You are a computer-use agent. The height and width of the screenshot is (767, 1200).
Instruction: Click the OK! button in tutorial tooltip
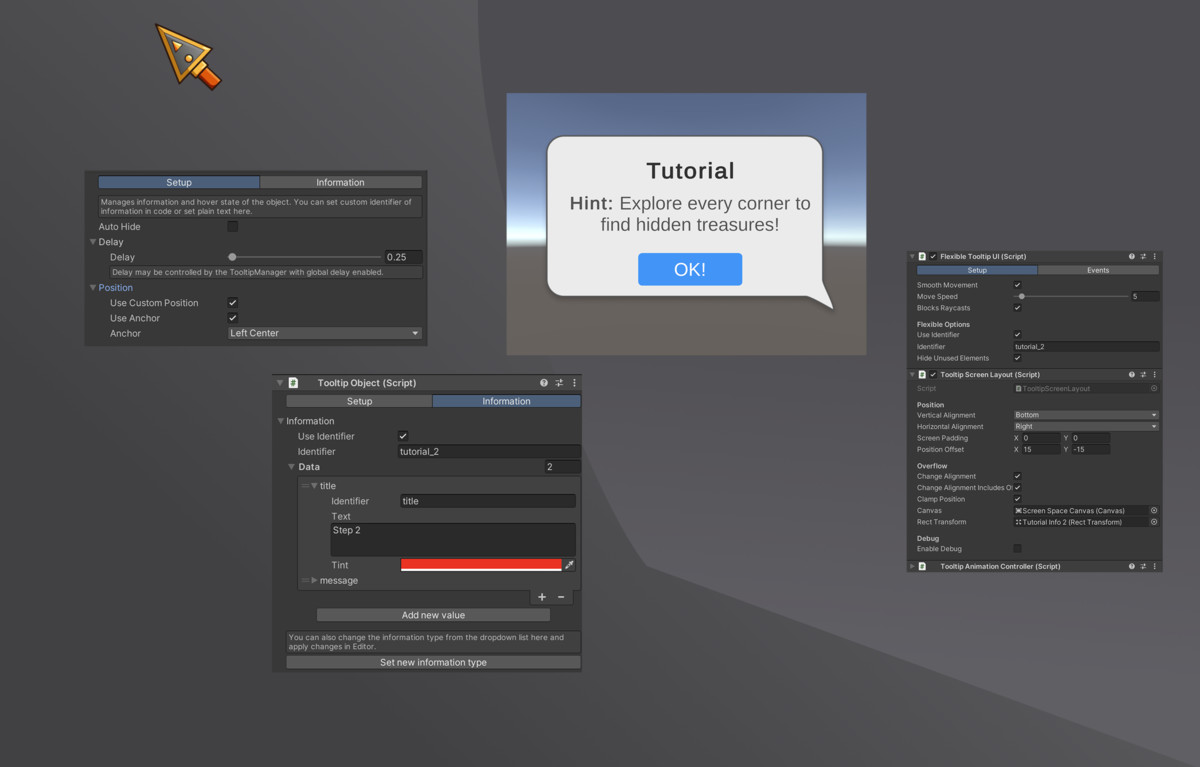pos(690,270)
